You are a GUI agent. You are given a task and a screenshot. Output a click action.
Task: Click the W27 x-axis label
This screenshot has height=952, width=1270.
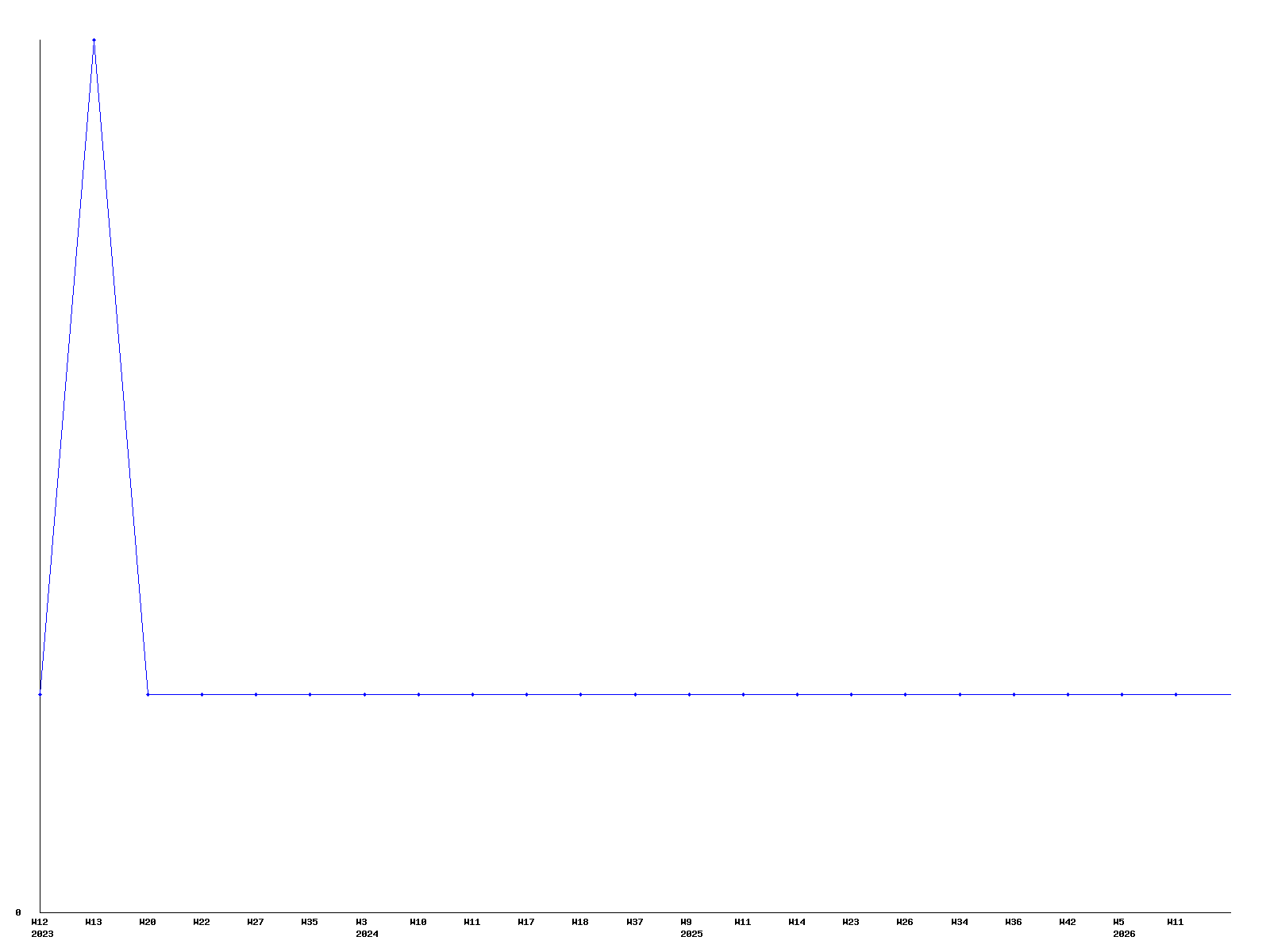[x=256, y=922]
